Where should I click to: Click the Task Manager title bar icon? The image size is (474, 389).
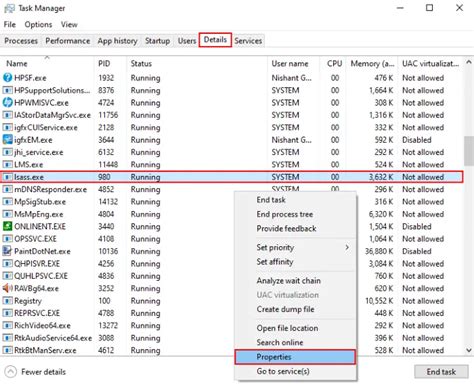[x=9, y=8]
